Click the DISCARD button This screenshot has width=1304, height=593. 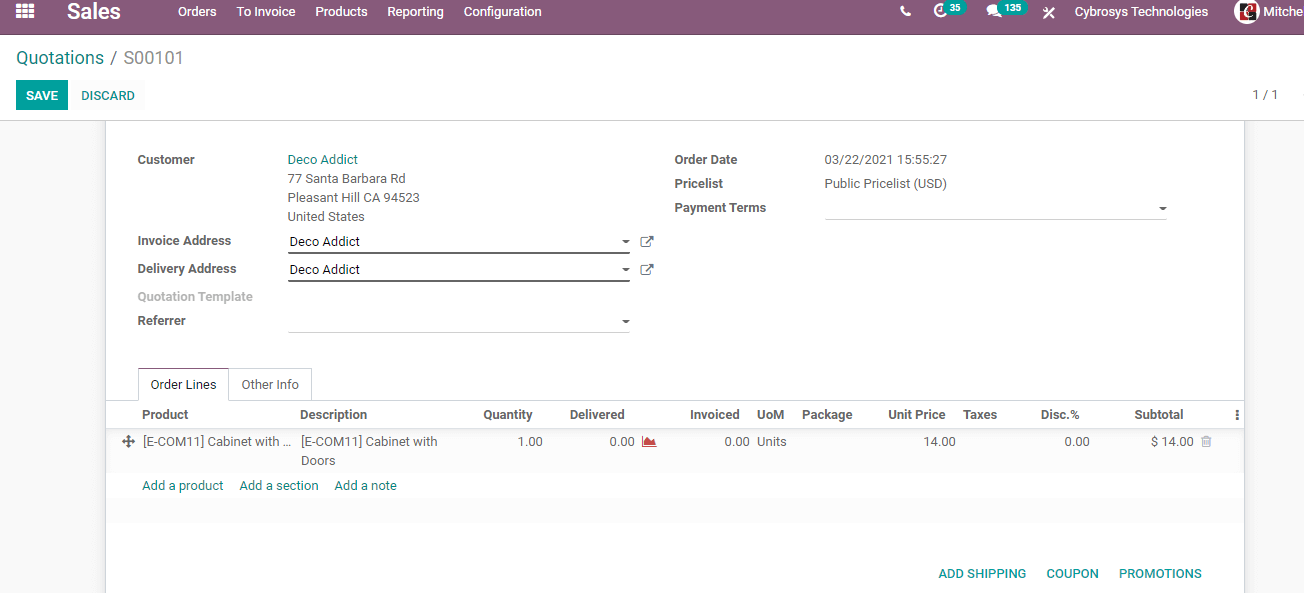point(108,95)
